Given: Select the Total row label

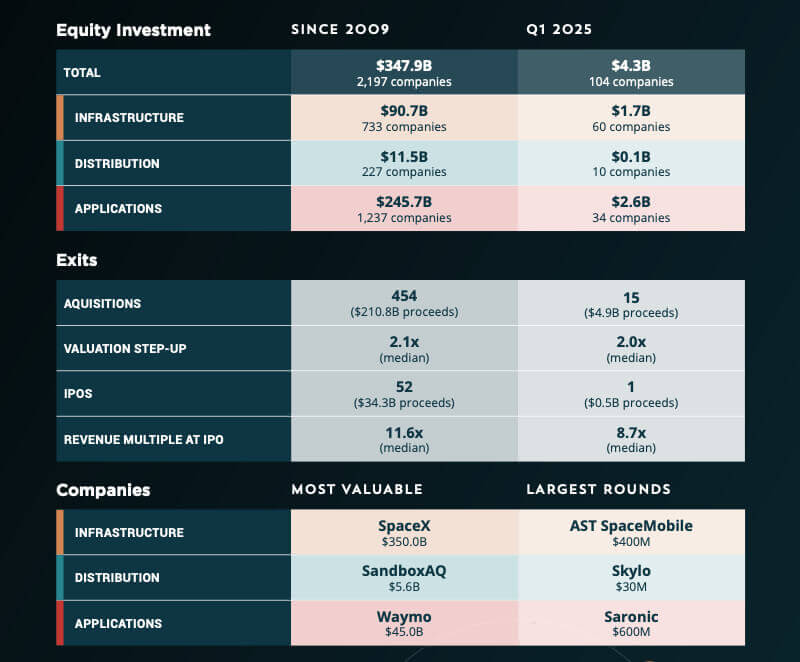Looking at the screenshot, I should tap(82, 72).
